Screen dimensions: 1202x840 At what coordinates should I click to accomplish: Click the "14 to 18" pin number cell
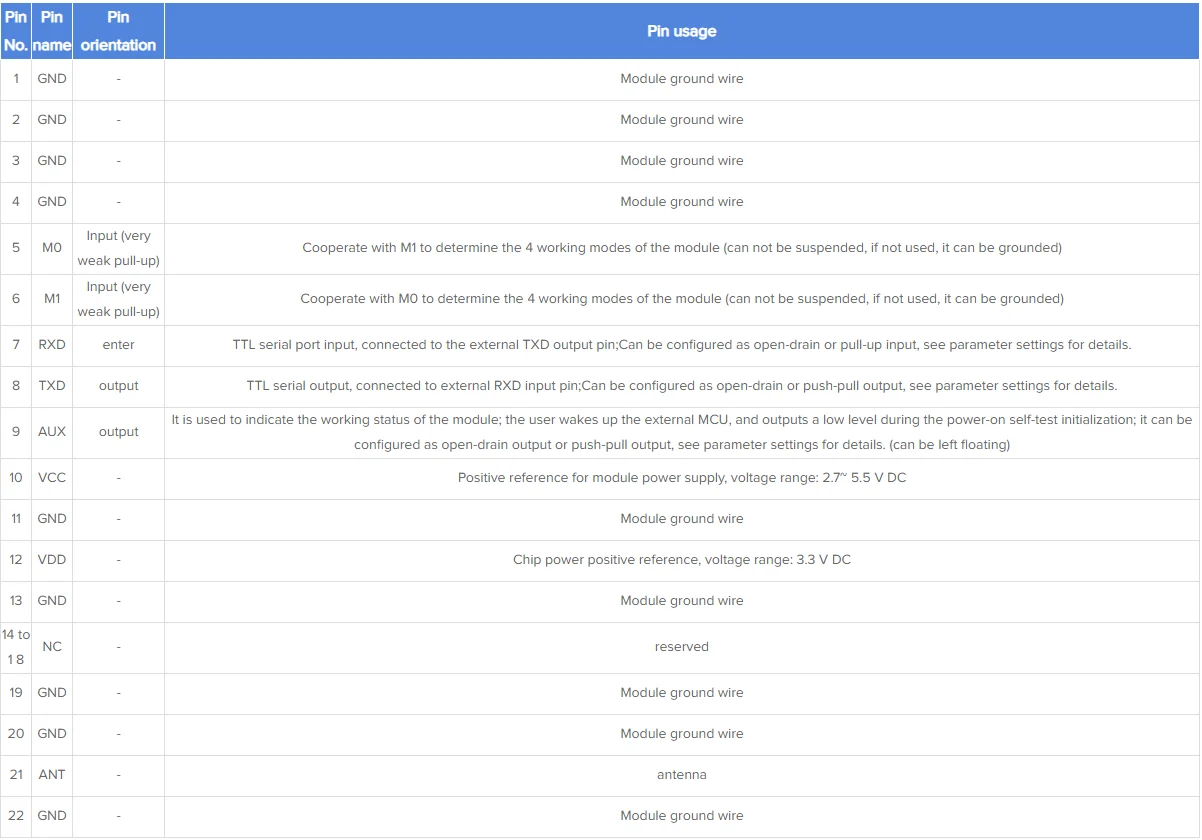(16, 647)
